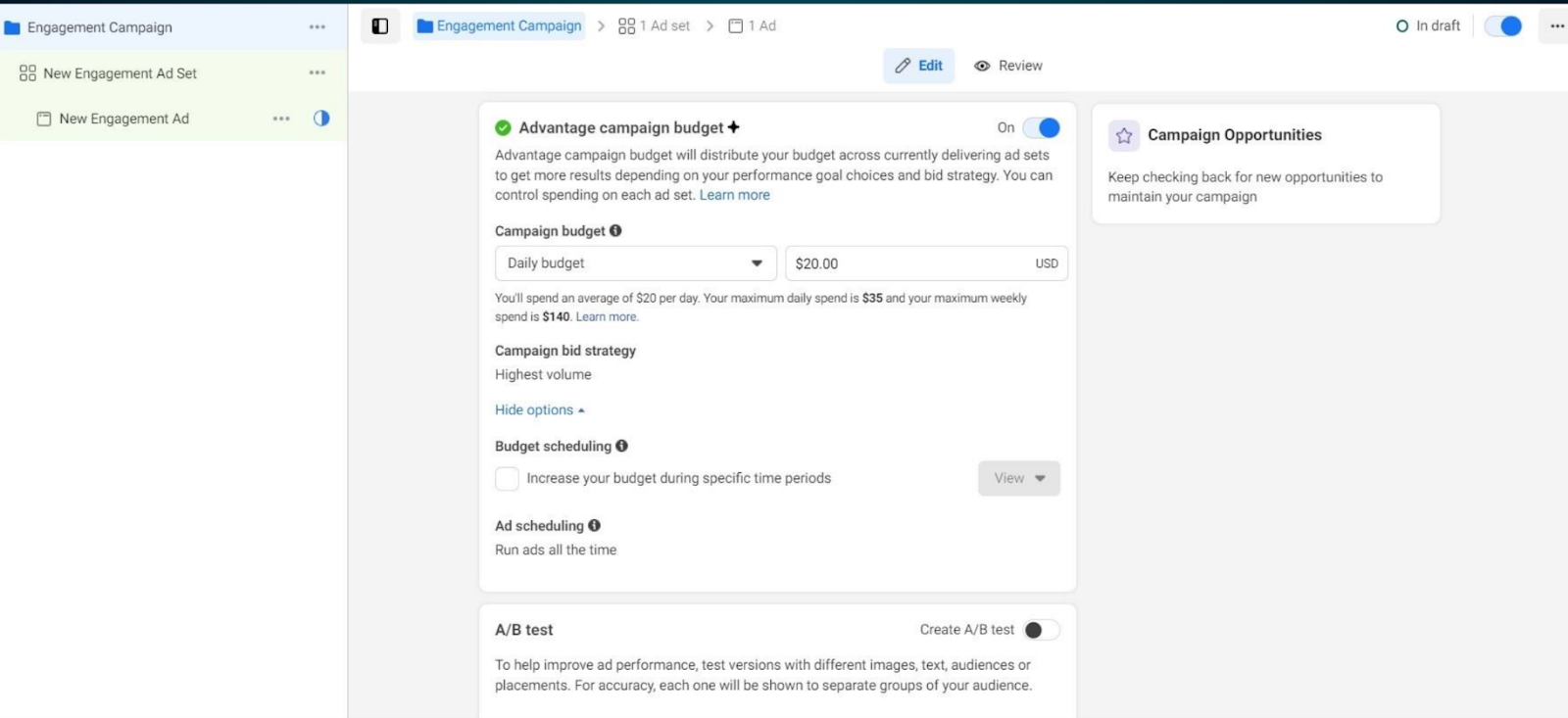
Task: Click Ad scheduling info icon
Action: [594, 526]
